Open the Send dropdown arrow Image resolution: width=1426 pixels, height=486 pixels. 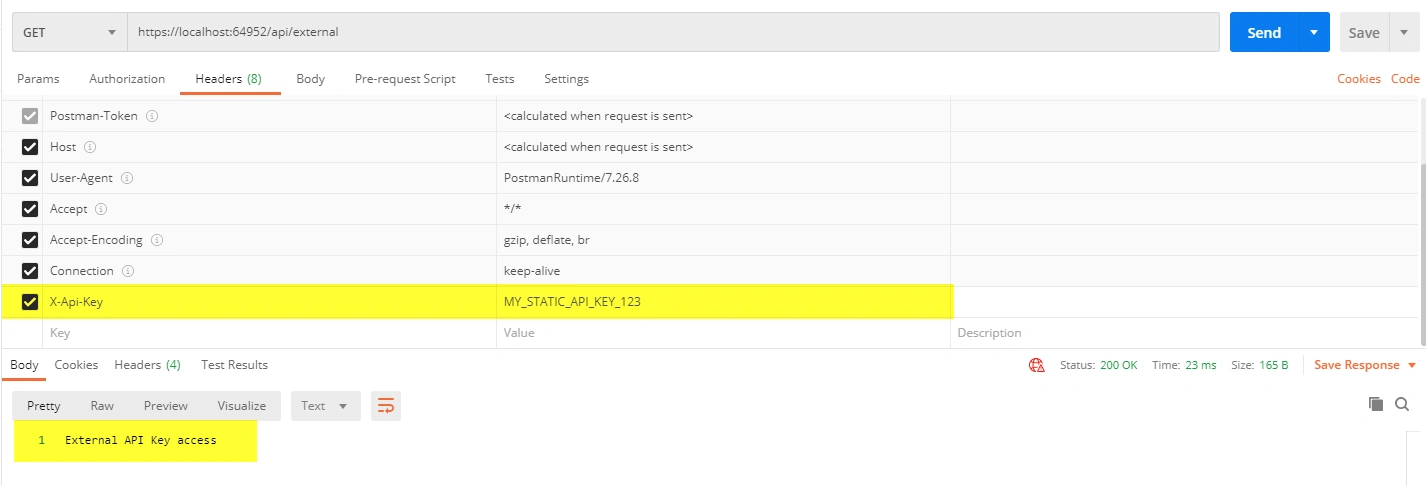pyautogui.click(x=1314, y=33)
